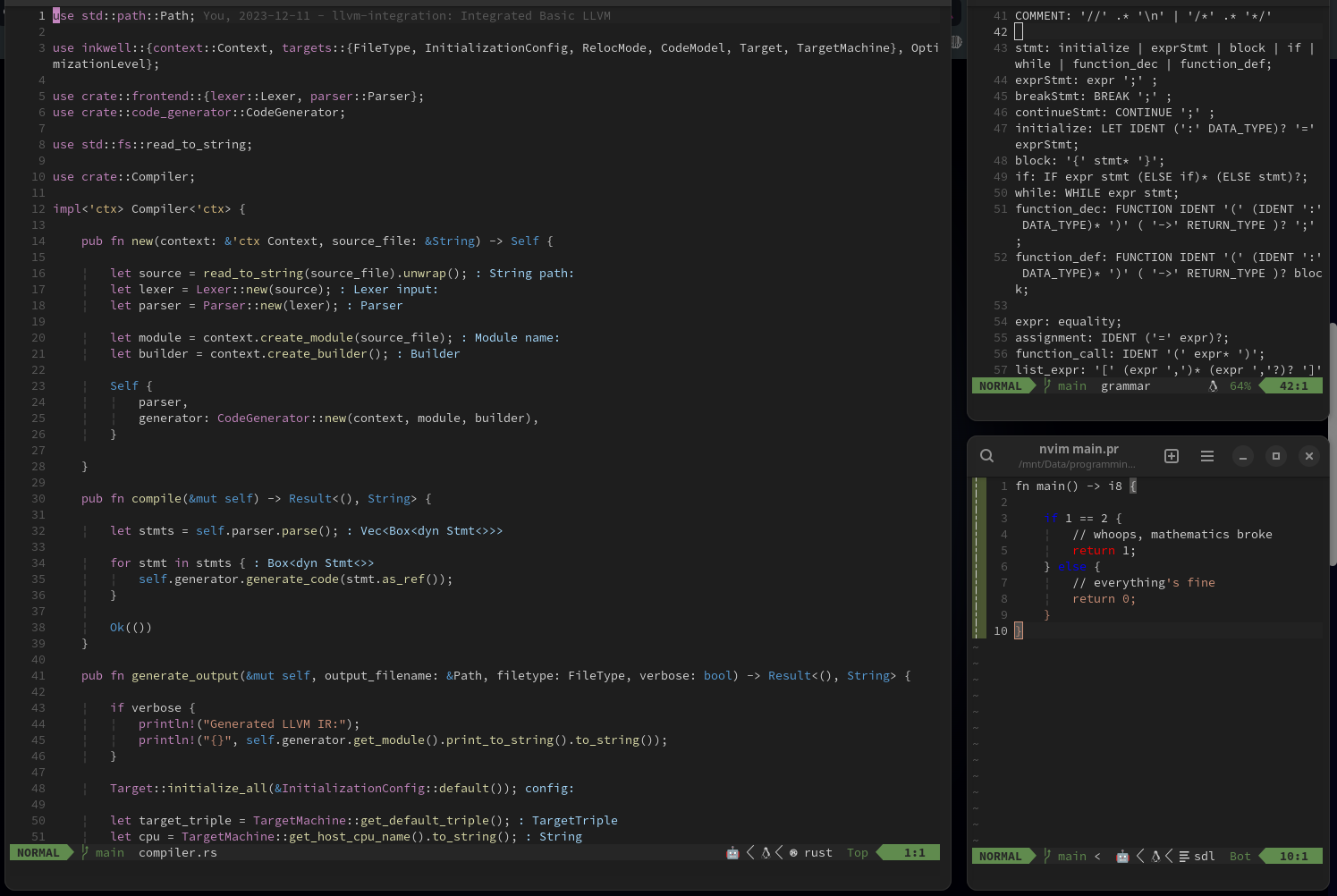Image resolution: width=1337 pixels, height=896 pixels.
Task: Click 'fn main() -> i8' in main.pr
Action: [1069, 486]
